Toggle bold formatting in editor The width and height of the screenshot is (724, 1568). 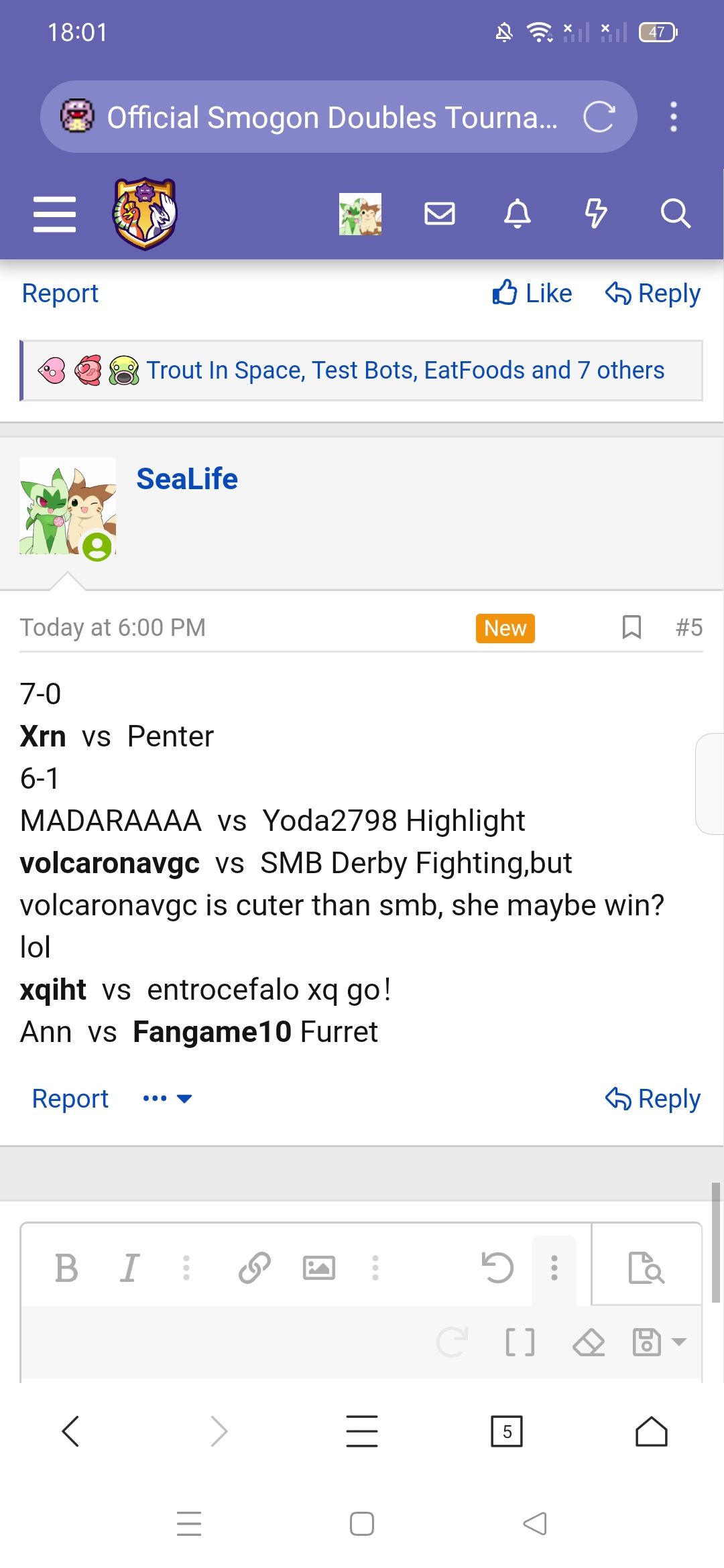pyautogui.click(x=66, y=1268)
